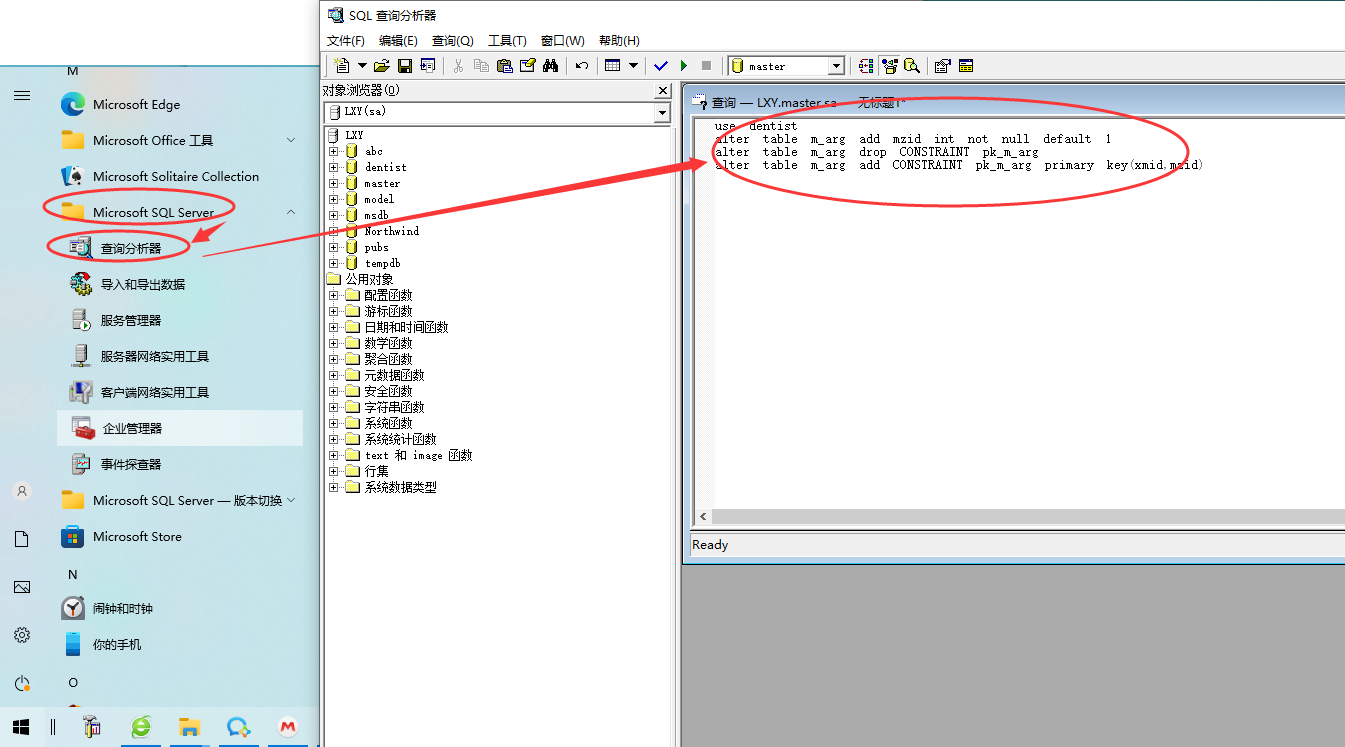
Task: Click the Parse Query blue checkmark
Action: tap(661, 66)
